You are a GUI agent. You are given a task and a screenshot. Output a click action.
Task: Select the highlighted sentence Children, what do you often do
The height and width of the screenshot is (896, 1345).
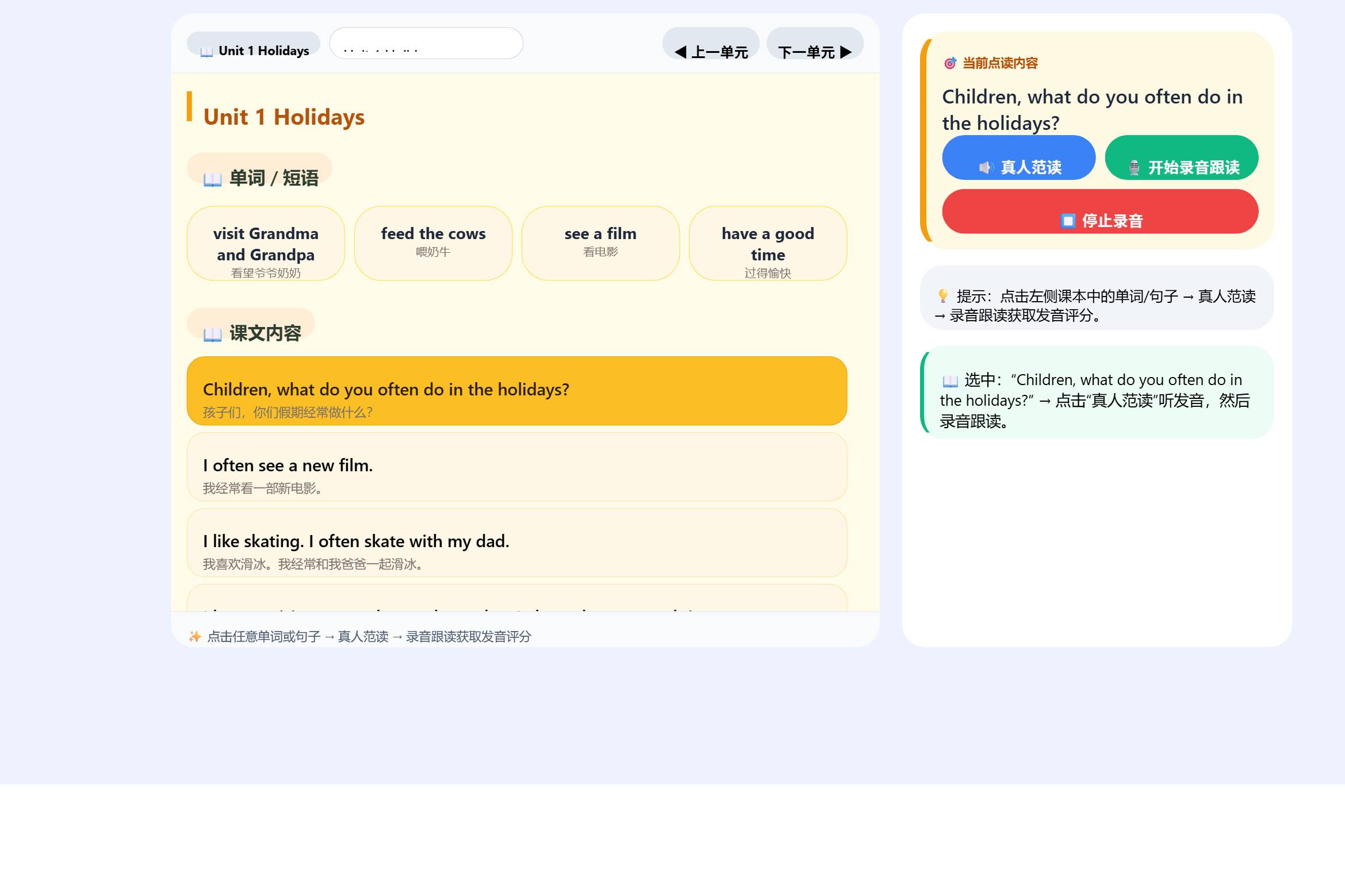pyautogui.click(x=517, y=391)
